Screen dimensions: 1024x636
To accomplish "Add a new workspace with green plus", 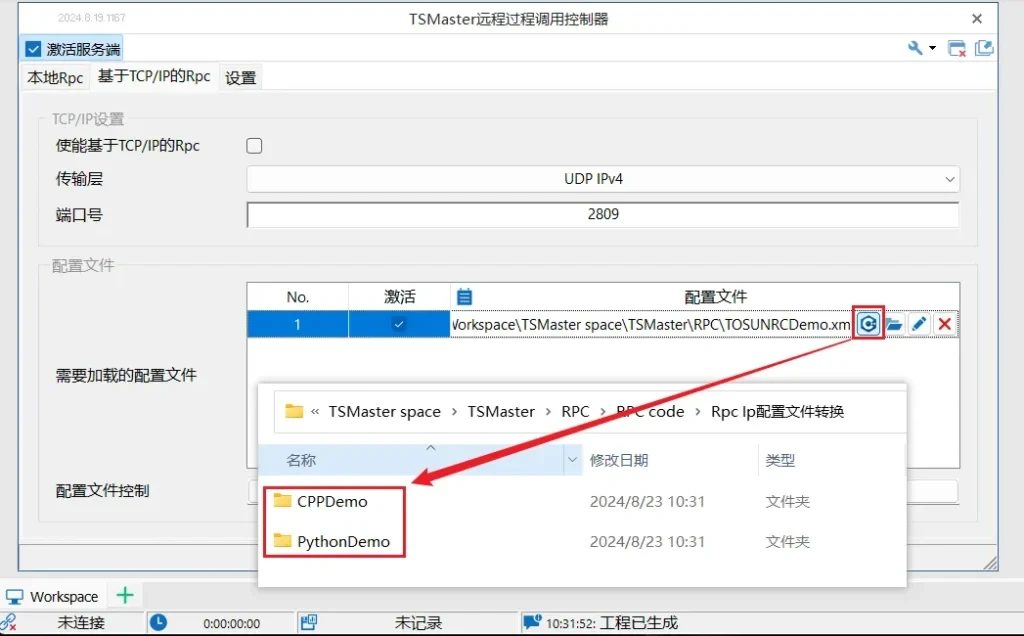I will (125, 596).
